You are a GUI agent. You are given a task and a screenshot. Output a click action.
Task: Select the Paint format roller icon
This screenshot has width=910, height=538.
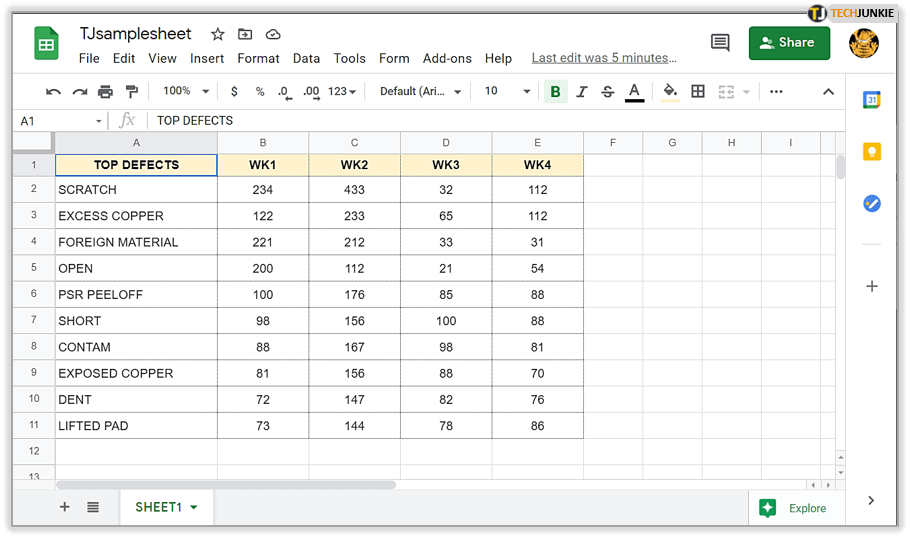click(131, 92)
